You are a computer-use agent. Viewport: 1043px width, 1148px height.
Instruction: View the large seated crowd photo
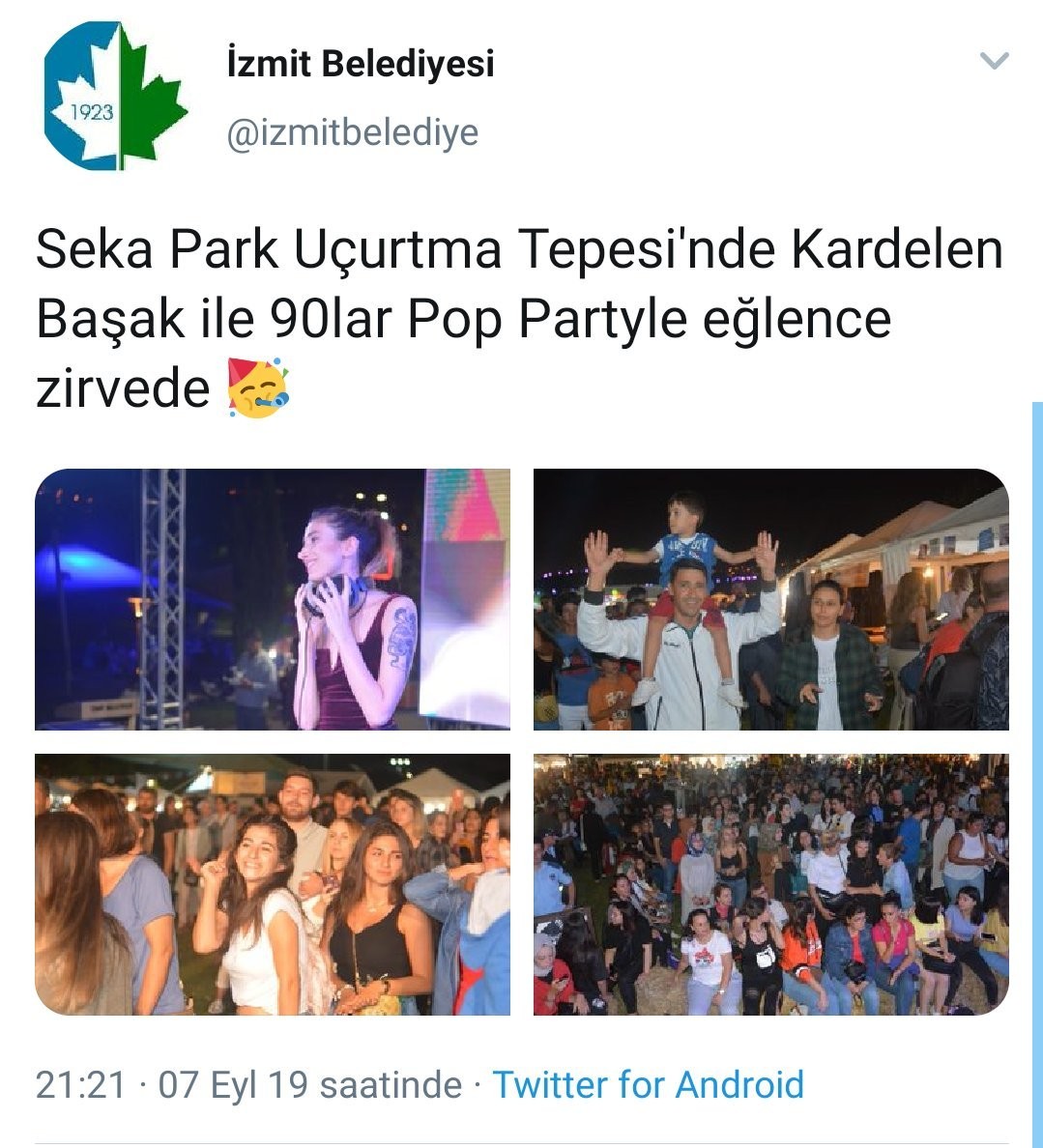tap(770, 884)
